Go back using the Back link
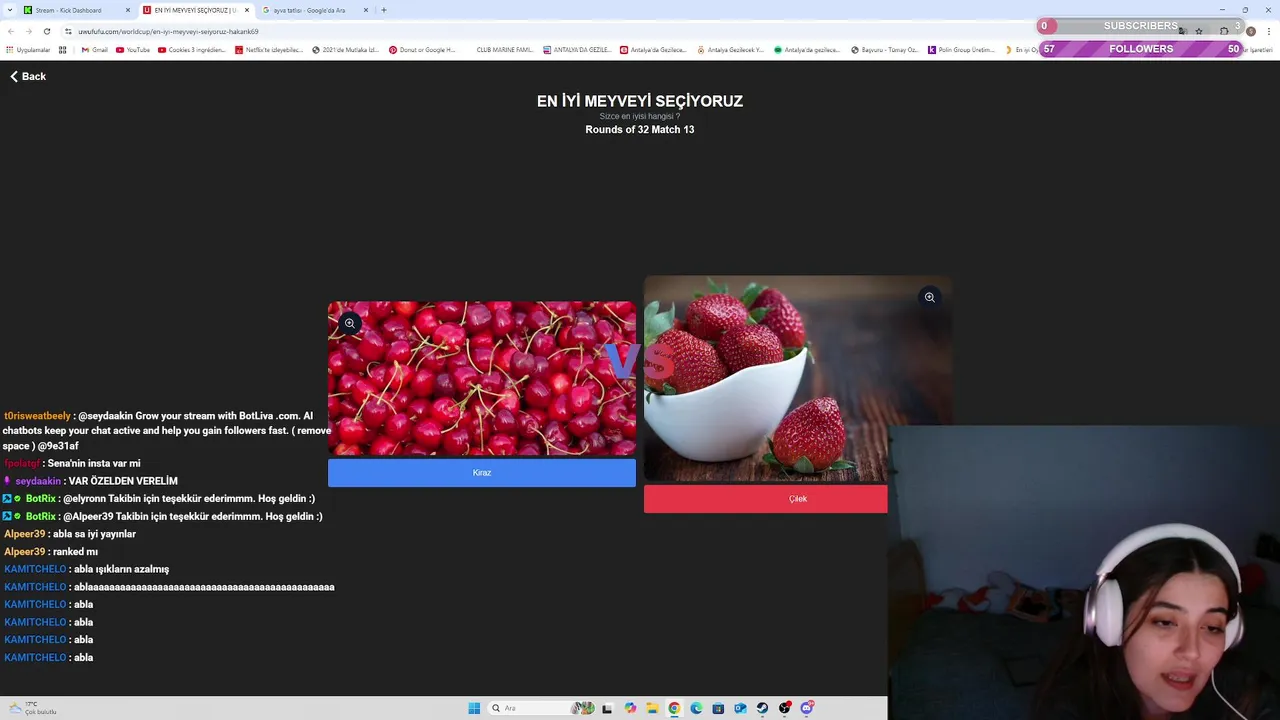Viewport: 1280px width, 720px height. click(x=28, y=76)
